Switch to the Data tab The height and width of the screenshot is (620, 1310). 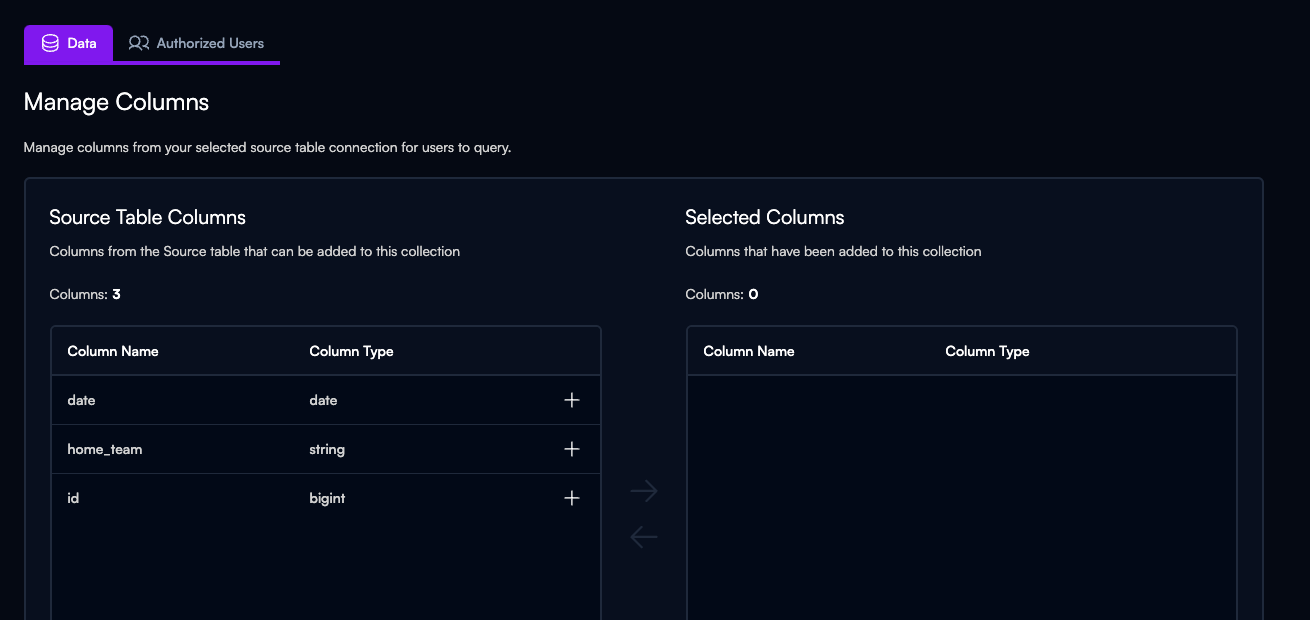point(69,44)
